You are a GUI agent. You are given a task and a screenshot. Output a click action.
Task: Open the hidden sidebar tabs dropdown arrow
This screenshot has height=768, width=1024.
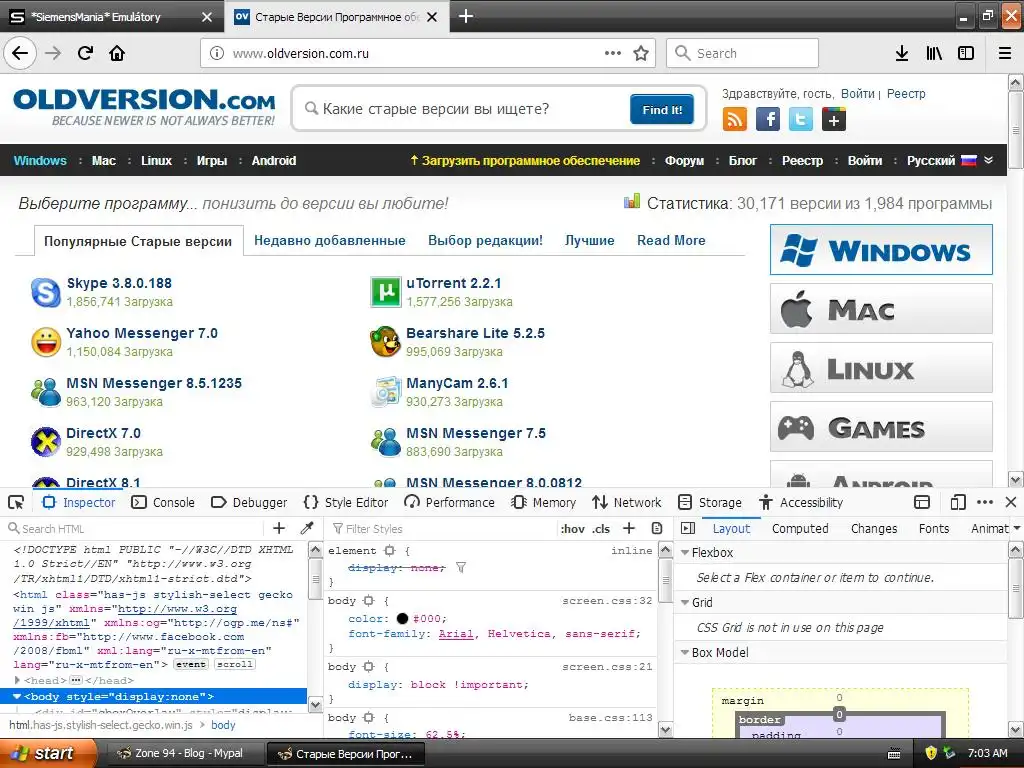[x=1017, y=528]
